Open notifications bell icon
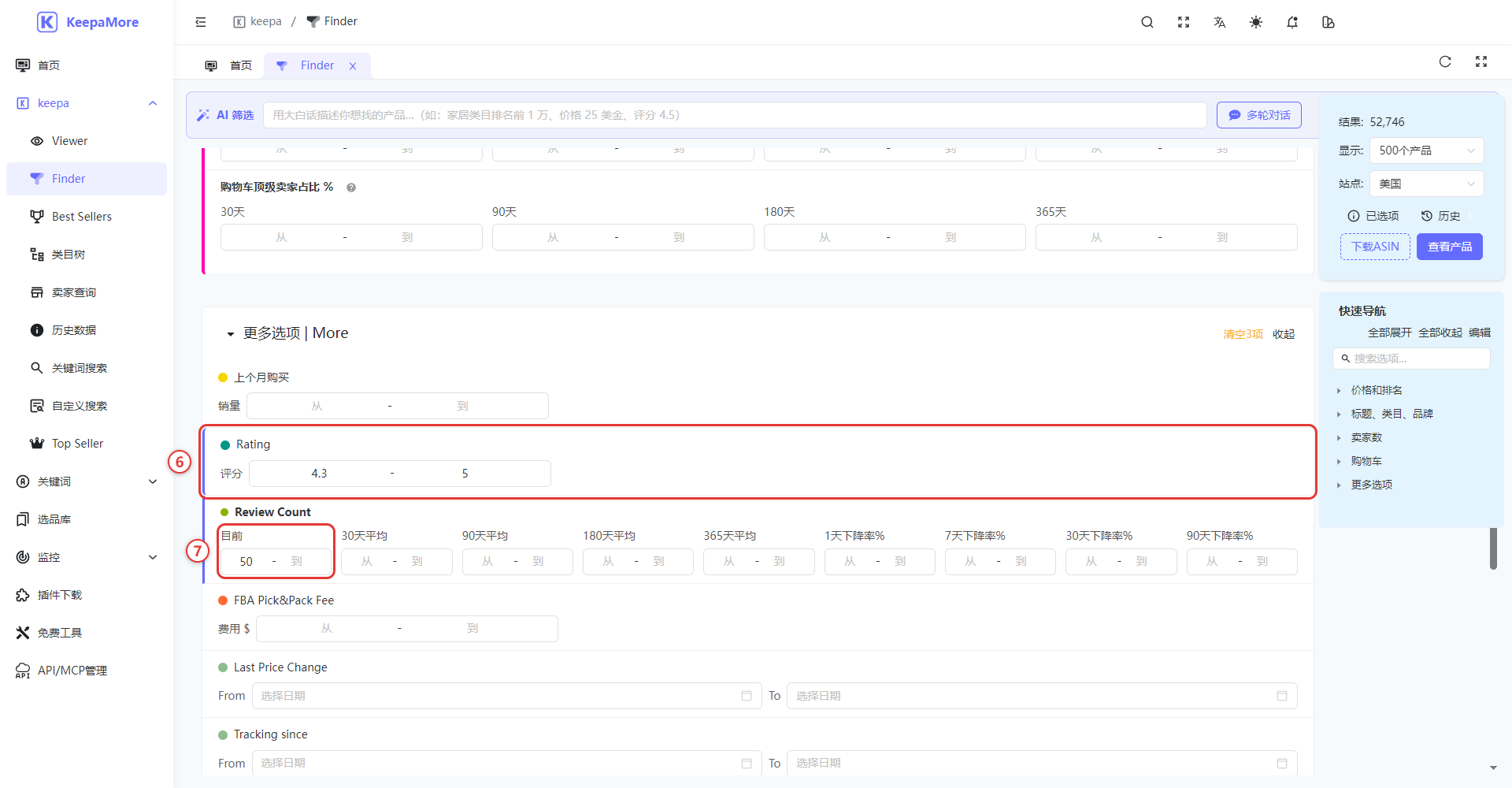The image size is (1512, 788). 1292,22
